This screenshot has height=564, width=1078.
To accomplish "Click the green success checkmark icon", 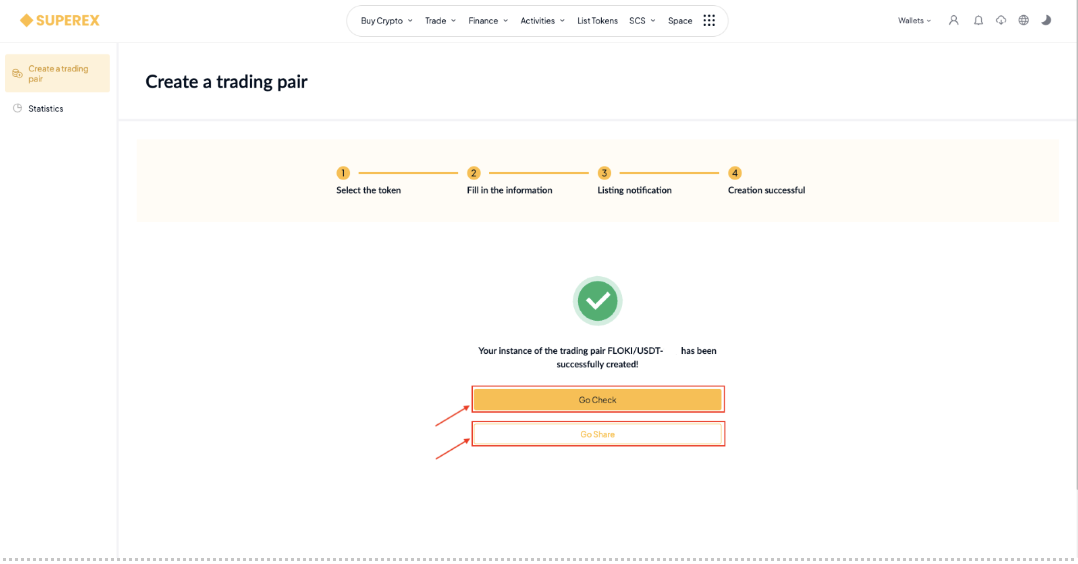I will pos(597,301).
